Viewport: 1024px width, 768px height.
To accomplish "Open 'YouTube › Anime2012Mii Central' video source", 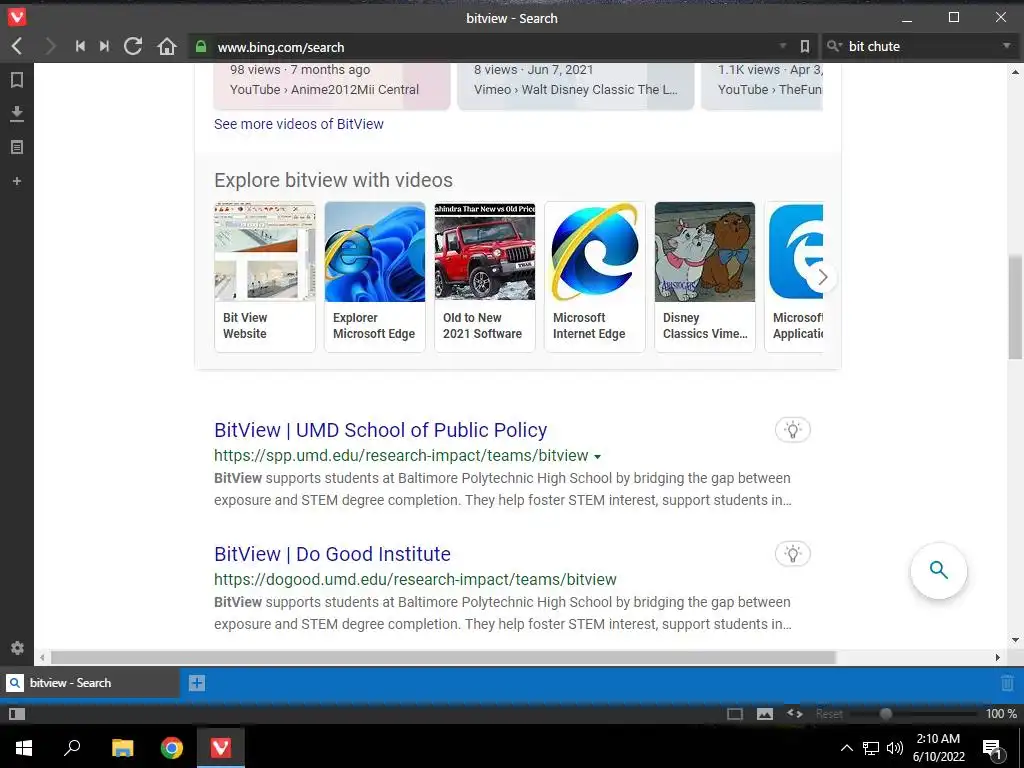I will pos(324,90).
